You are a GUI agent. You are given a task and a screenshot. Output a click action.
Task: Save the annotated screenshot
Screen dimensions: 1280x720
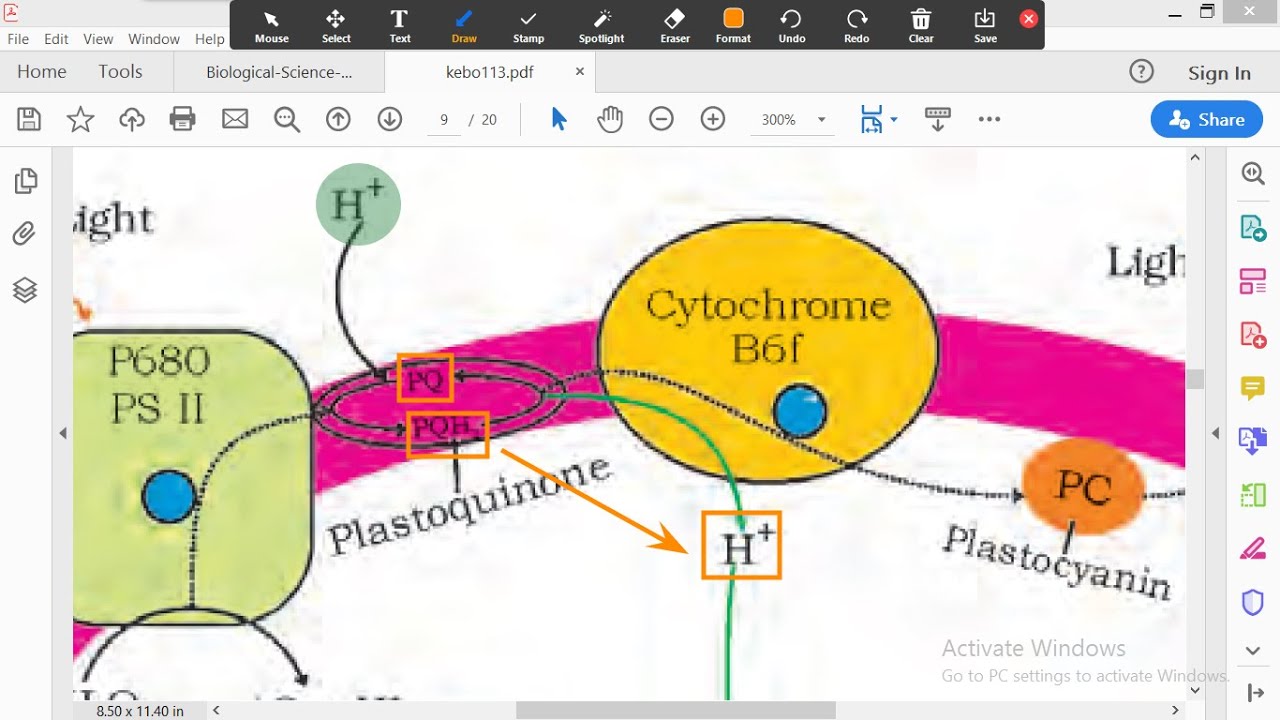(985, 26)
